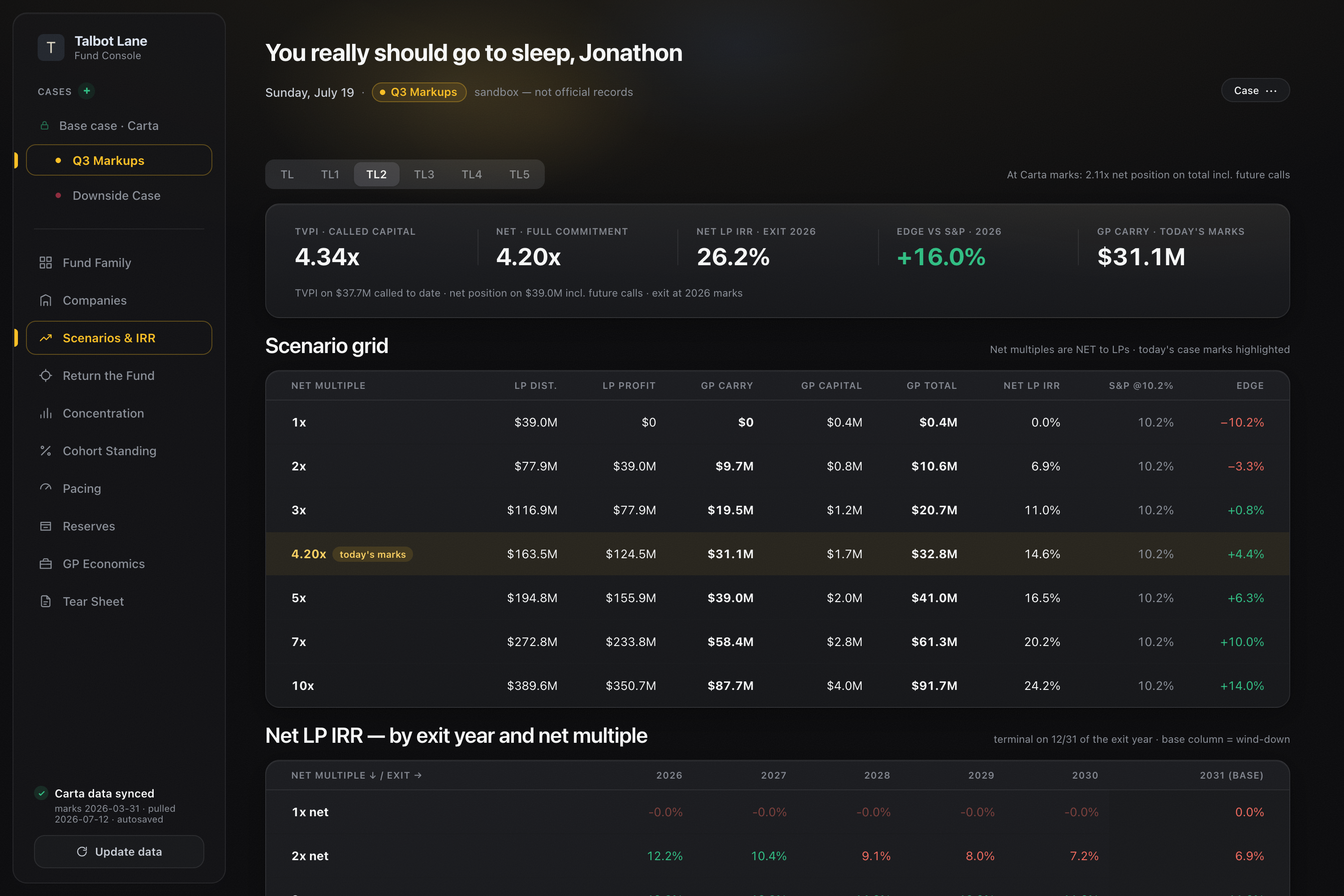Click the Tear Sheet document icon
This screenshot has width=1344, height=896.
46,602
